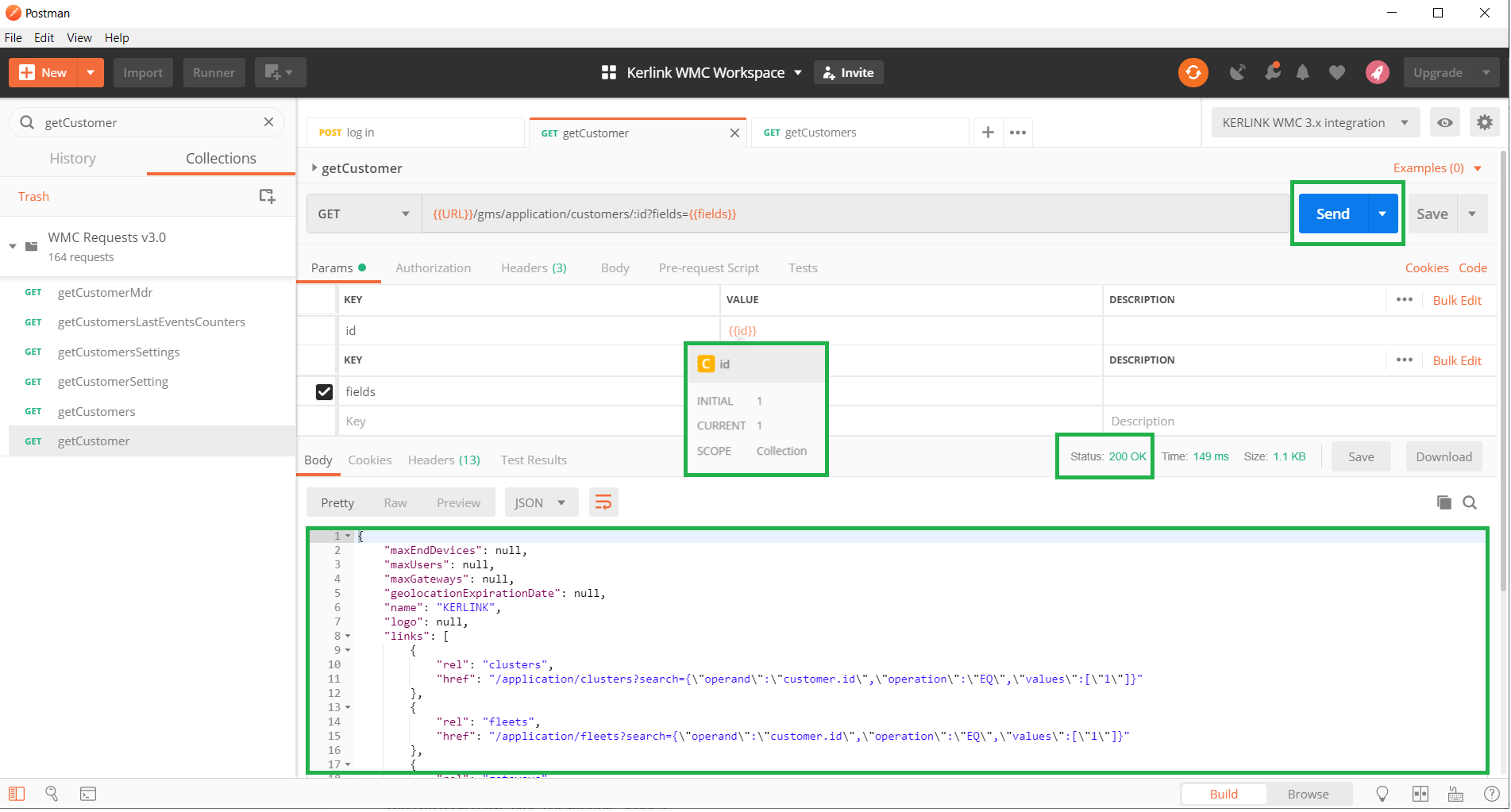Copy response body to clipboard
The width and height of the screenshot is (1511, 812).
tap(1444, 502)
